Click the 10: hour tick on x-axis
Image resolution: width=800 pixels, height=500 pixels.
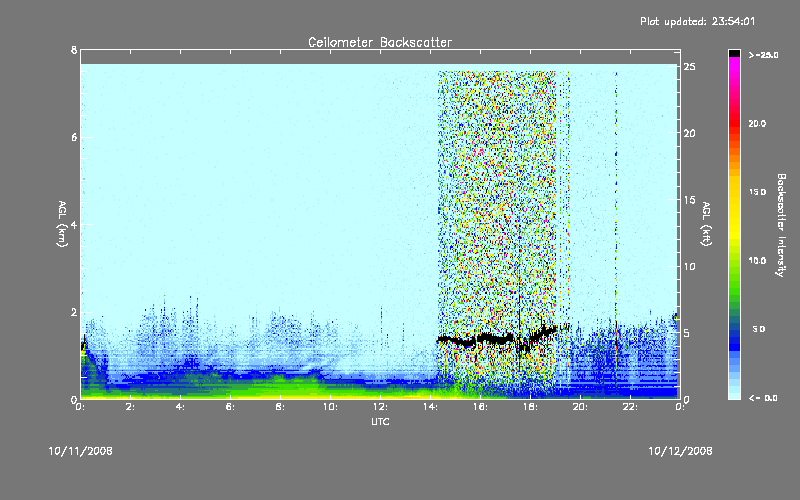[330, 407]
